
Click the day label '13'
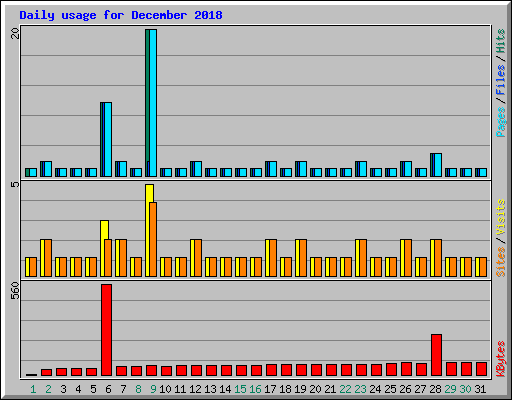point(210,389)
